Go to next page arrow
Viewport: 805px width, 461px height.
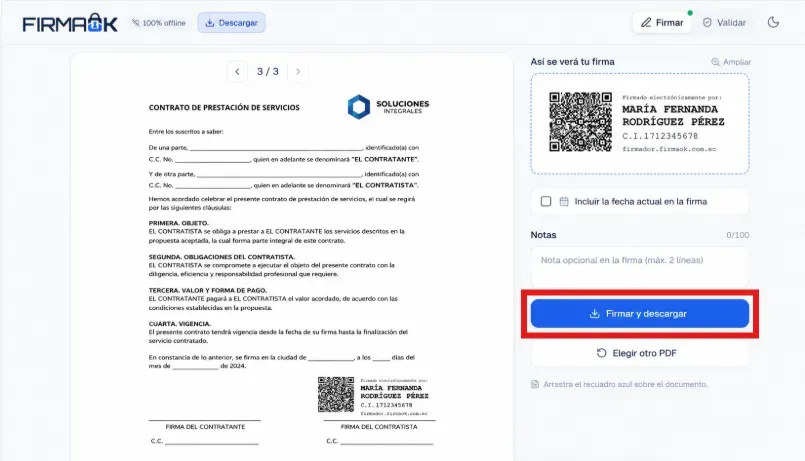click(x=298, y=72)
